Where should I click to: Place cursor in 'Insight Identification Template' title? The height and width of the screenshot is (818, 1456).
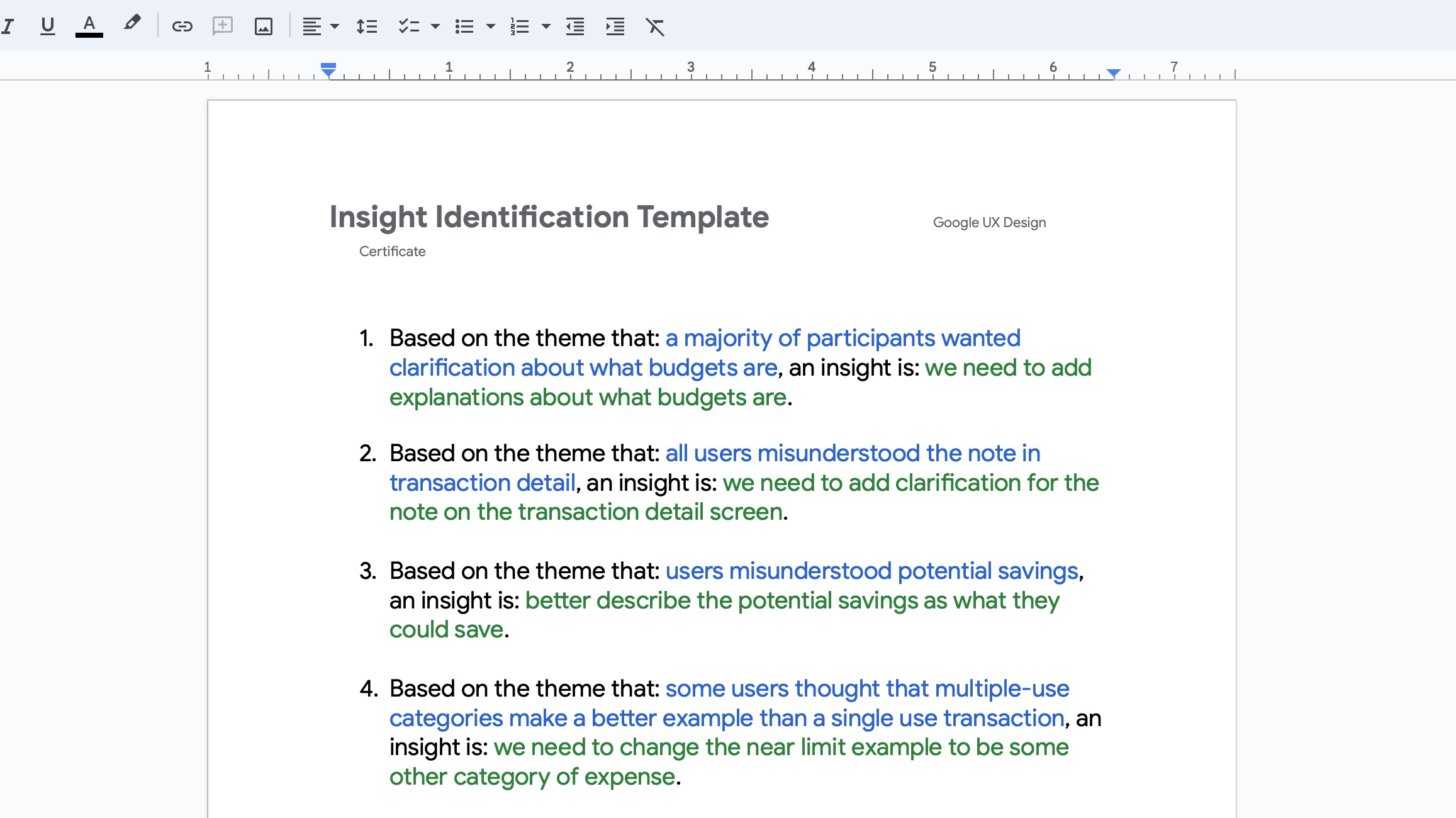pos(549,217)
